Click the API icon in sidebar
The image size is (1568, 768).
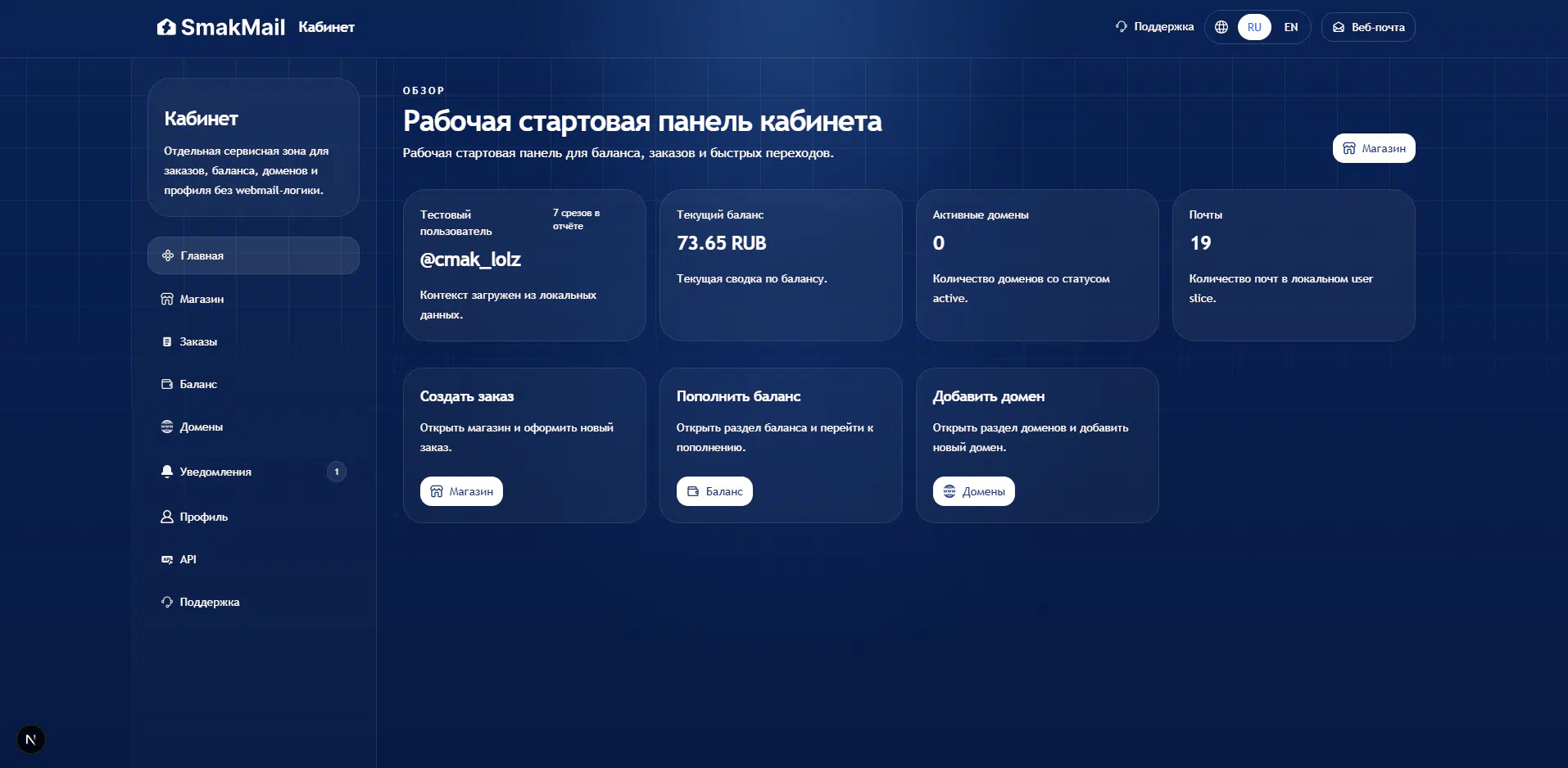(x=167, y=559)
